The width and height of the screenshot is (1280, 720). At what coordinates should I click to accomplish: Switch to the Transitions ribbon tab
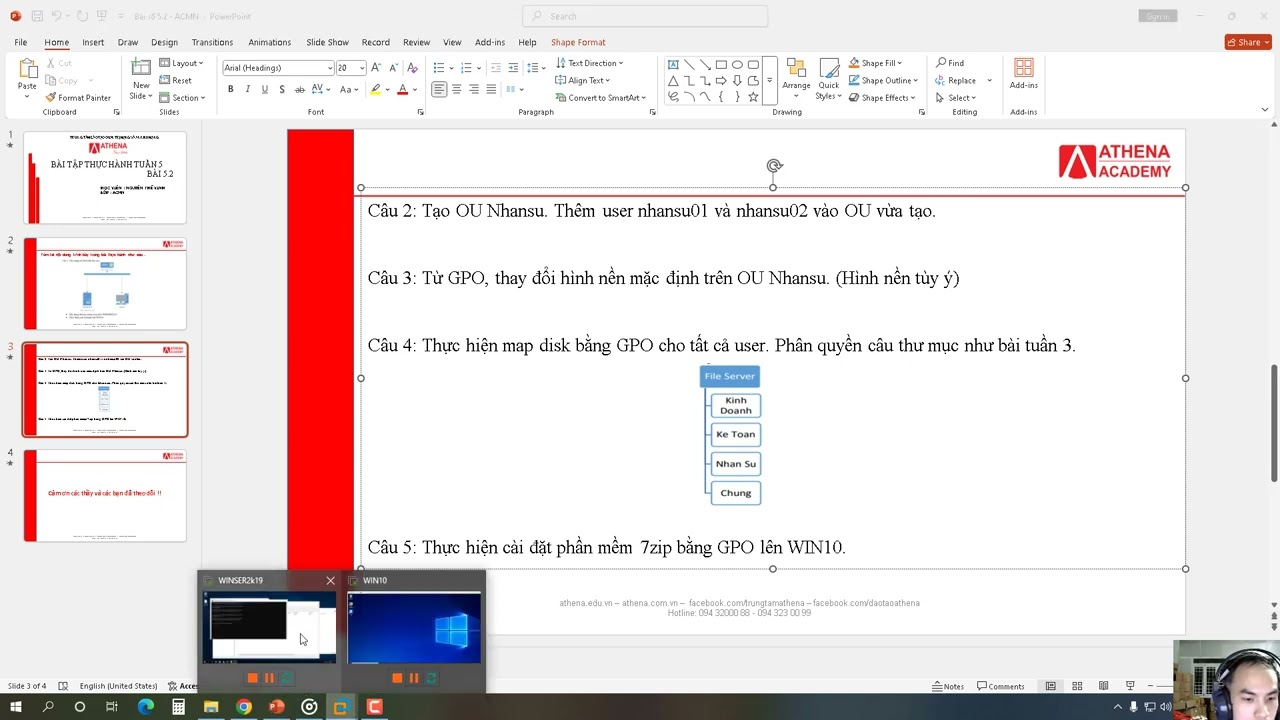[212, 42]
